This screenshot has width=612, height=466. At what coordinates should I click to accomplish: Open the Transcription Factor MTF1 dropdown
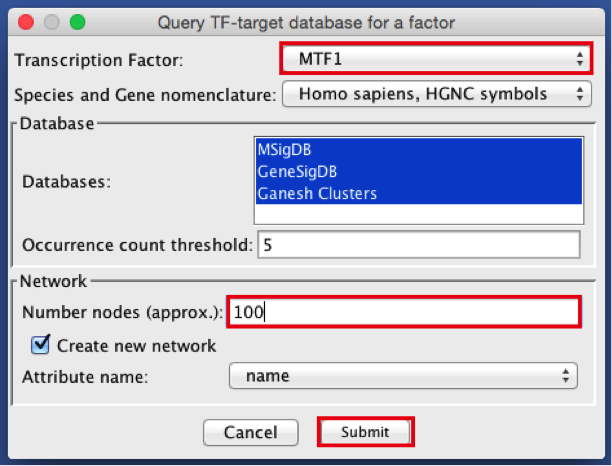click(436, 60)
